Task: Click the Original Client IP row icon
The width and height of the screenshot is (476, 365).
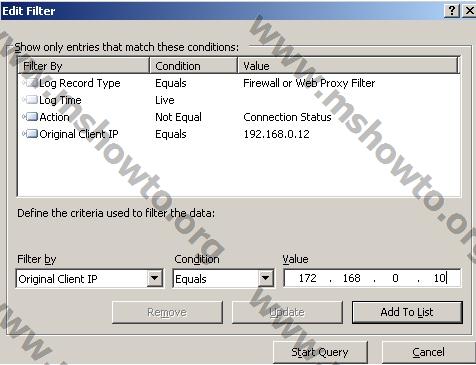Action: [x=30, y=134]
